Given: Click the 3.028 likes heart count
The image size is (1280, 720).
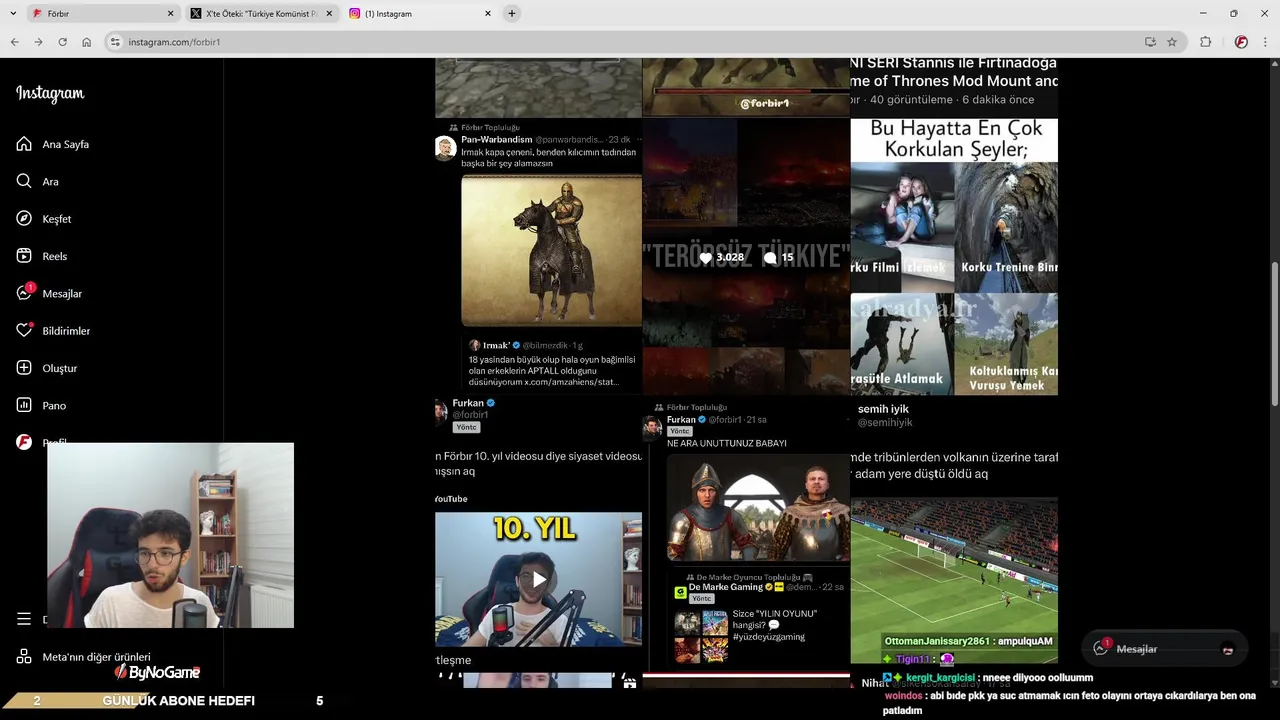Looking at the screenshot, I should coord(721,257).
